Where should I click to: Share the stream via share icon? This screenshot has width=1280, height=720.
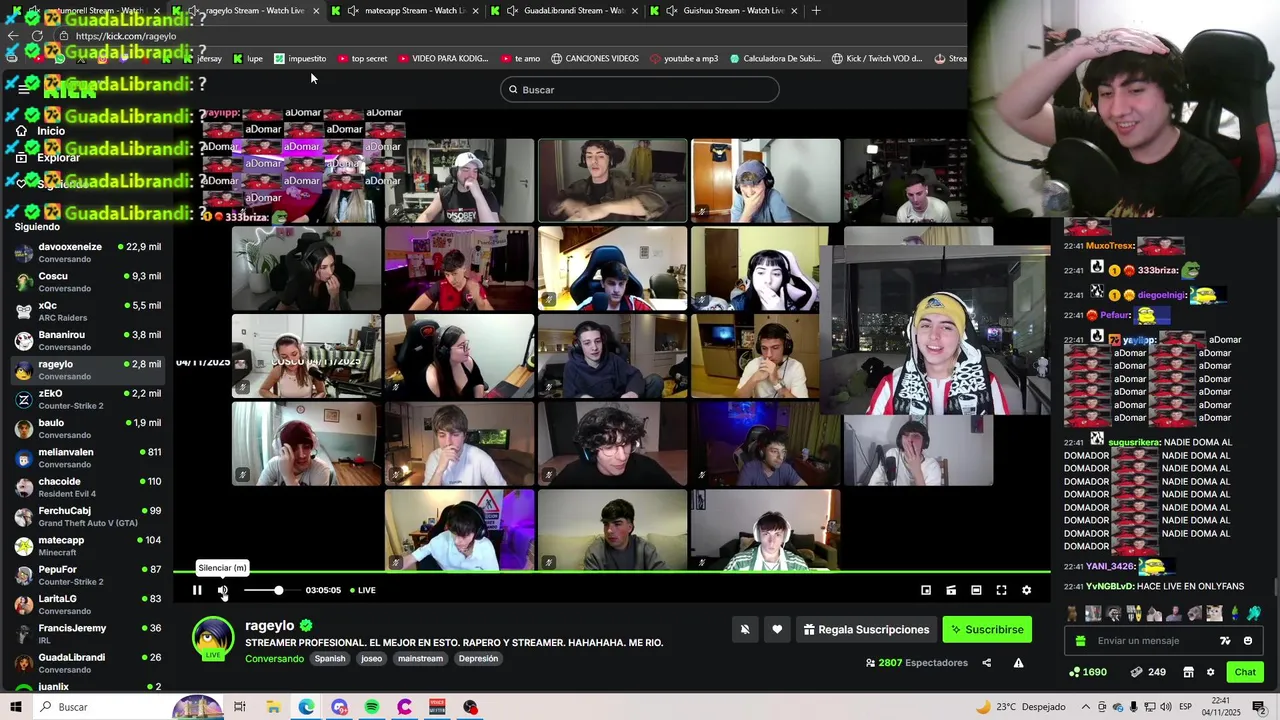(986, 662)
